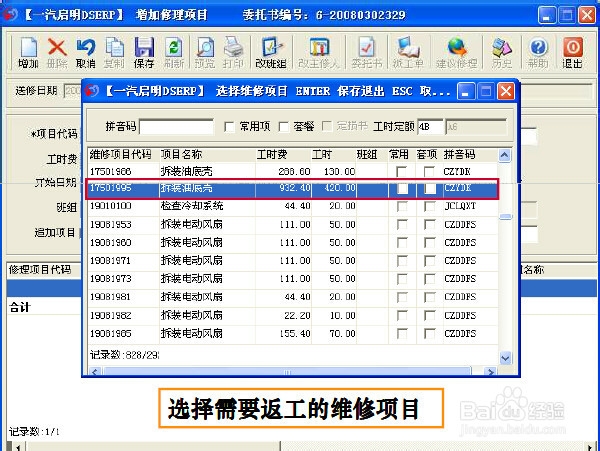Click the 刷新 (Refresh) toolbar icon
This screenshot has width=600, height=451.
tap(174, 52)
